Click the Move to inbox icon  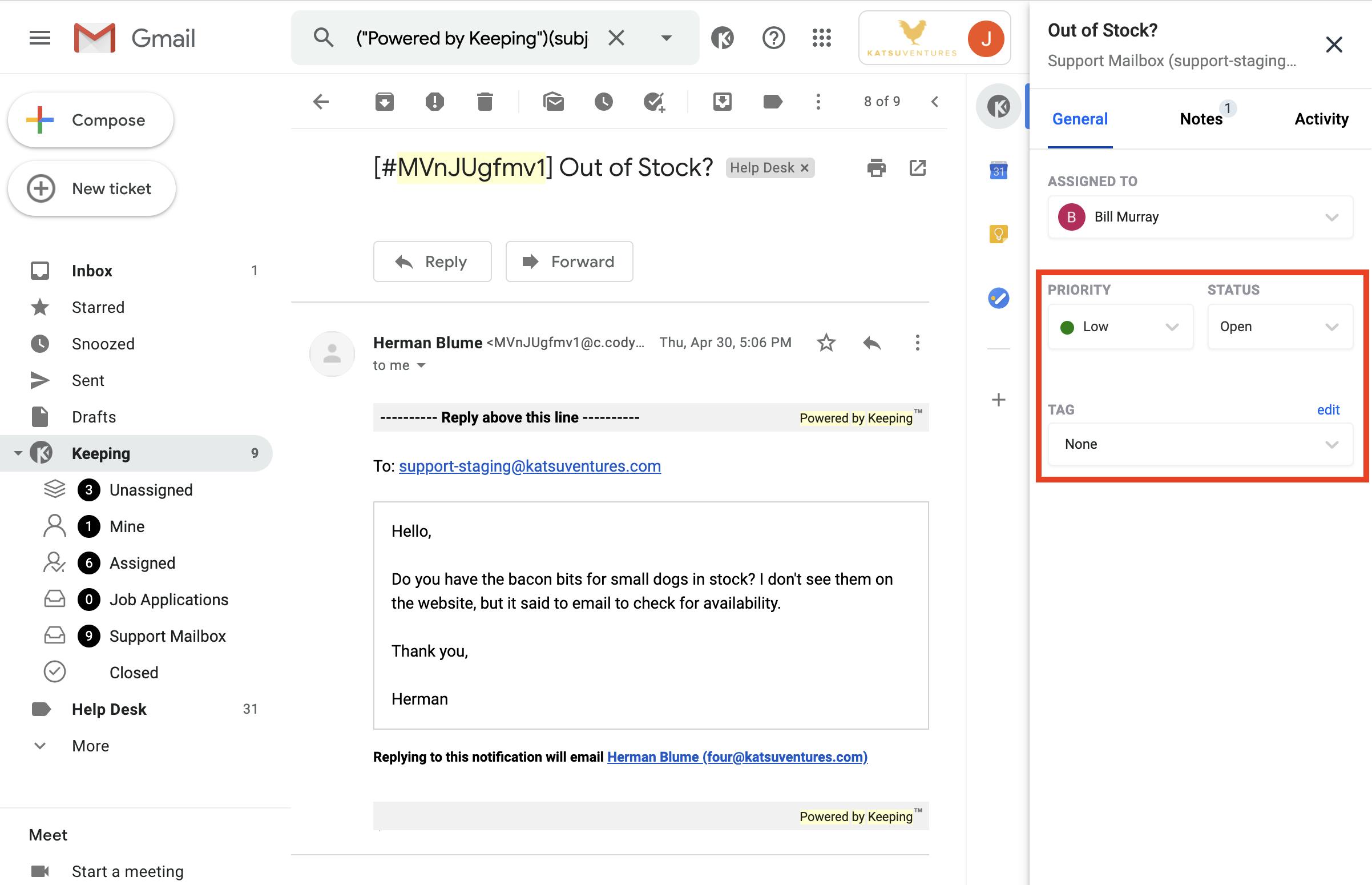pyautogui.click(x=722, y=102)
